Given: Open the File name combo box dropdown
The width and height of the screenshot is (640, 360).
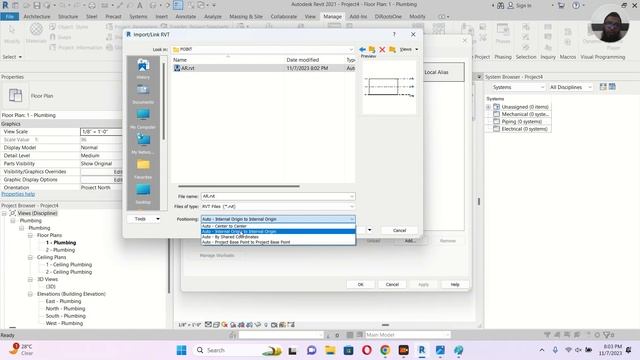Looking at the screenshot, I should [351, 196].
